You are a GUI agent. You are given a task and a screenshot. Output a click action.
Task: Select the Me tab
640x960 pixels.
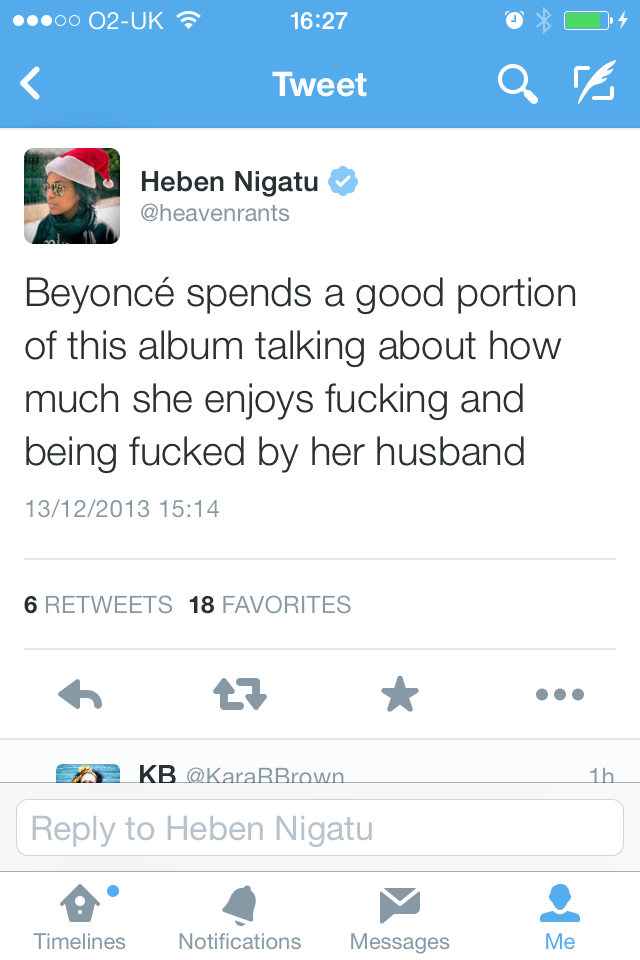(x=560, y=918)
